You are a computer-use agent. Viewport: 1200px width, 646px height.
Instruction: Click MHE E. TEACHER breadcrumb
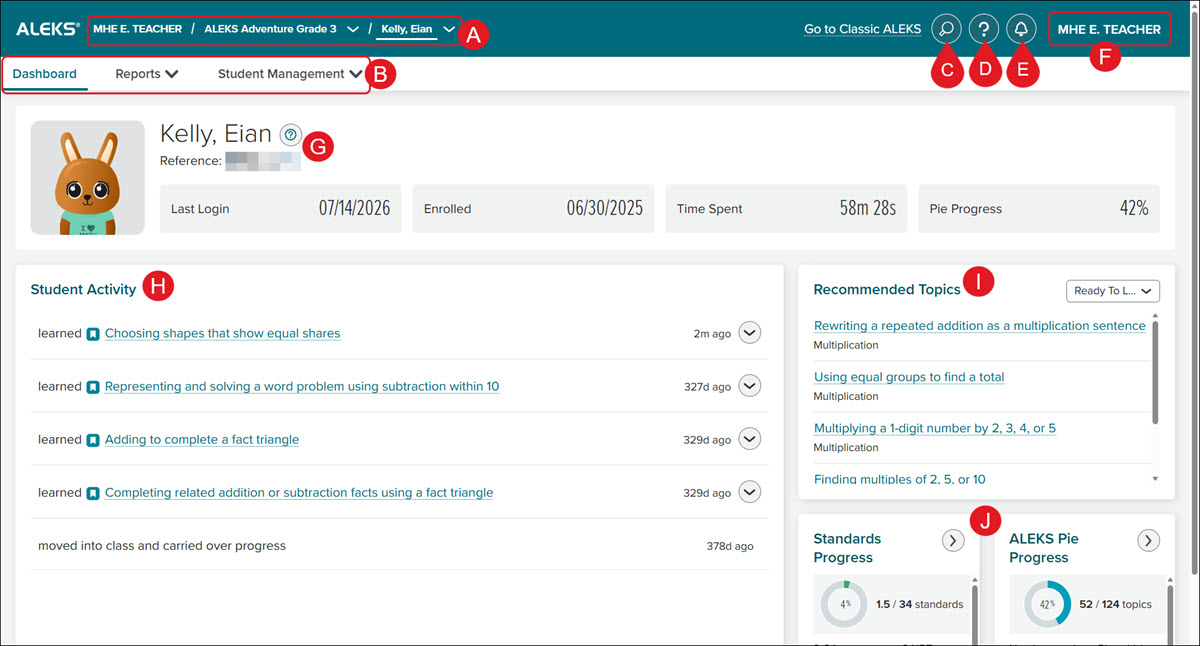click(x=138, y=29)
